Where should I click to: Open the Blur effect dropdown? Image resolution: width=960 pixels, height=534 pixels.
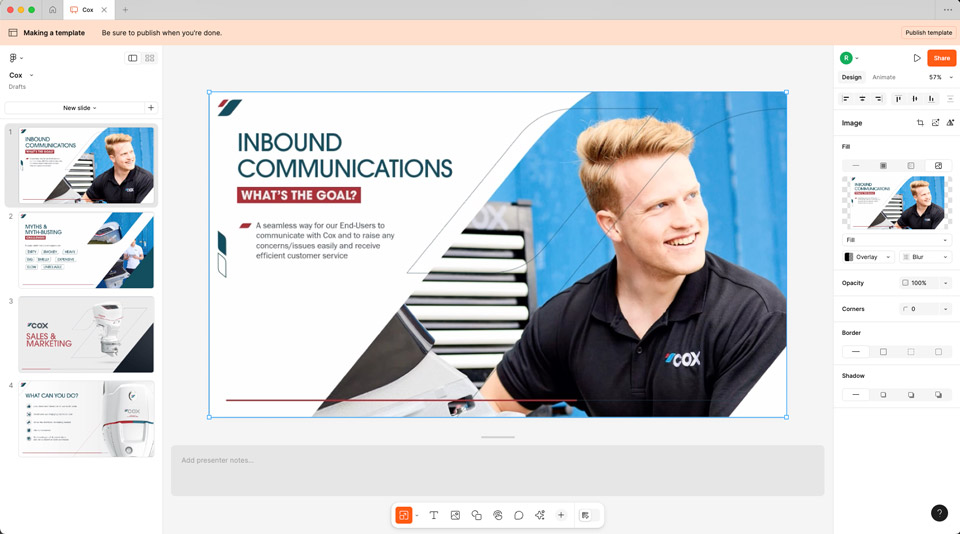click(x=925, y=257)
